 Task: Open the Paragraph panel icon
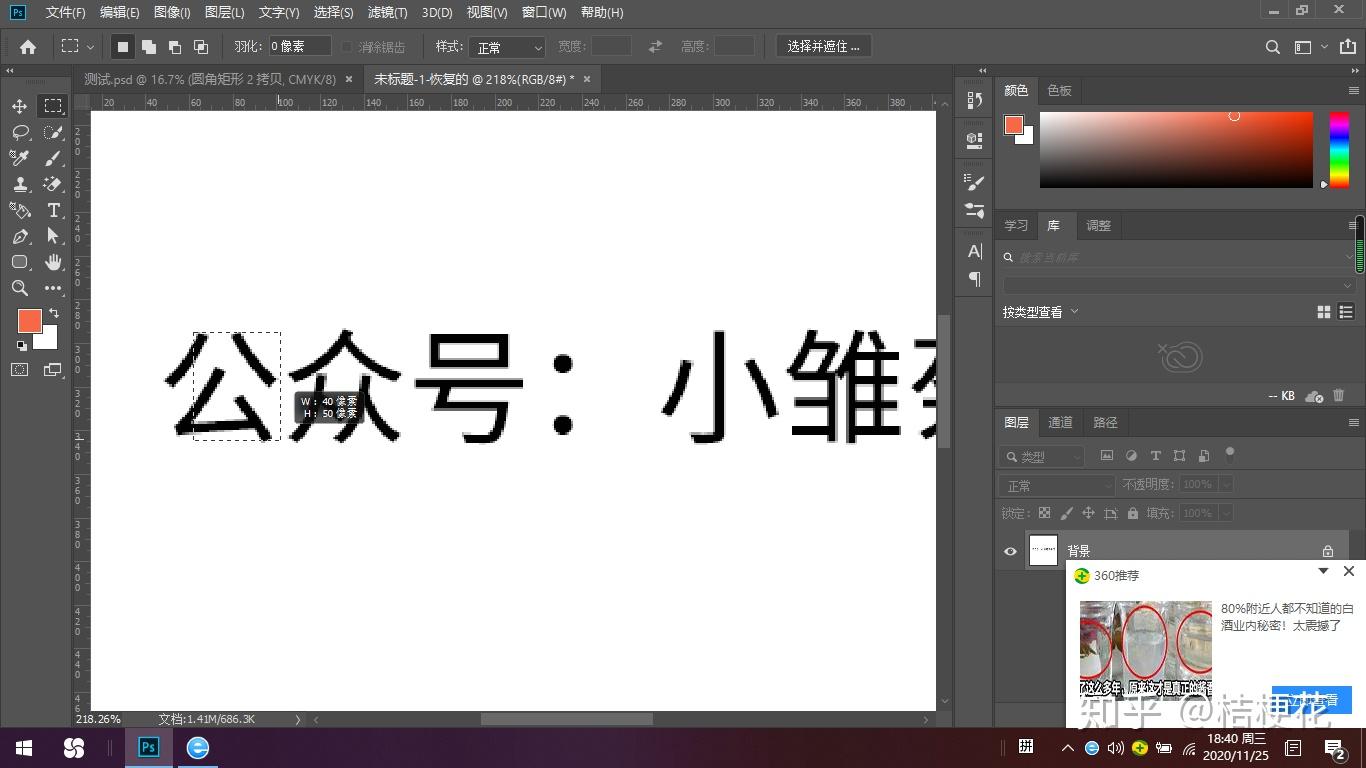click(975, 280)
